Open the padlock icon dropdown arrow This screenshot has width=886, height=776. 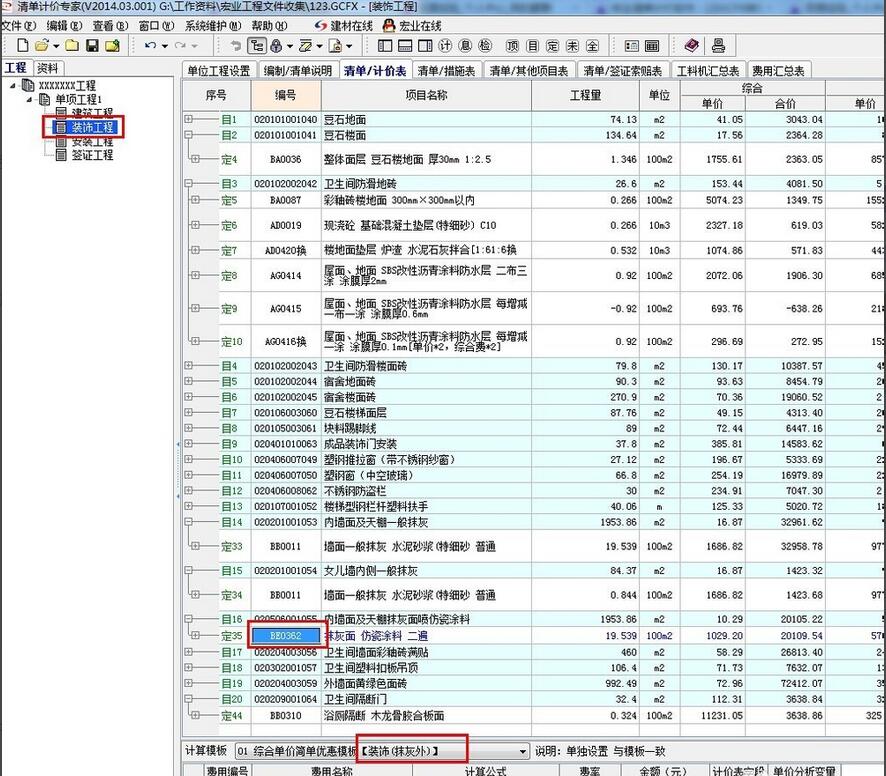tap(290, 46)
